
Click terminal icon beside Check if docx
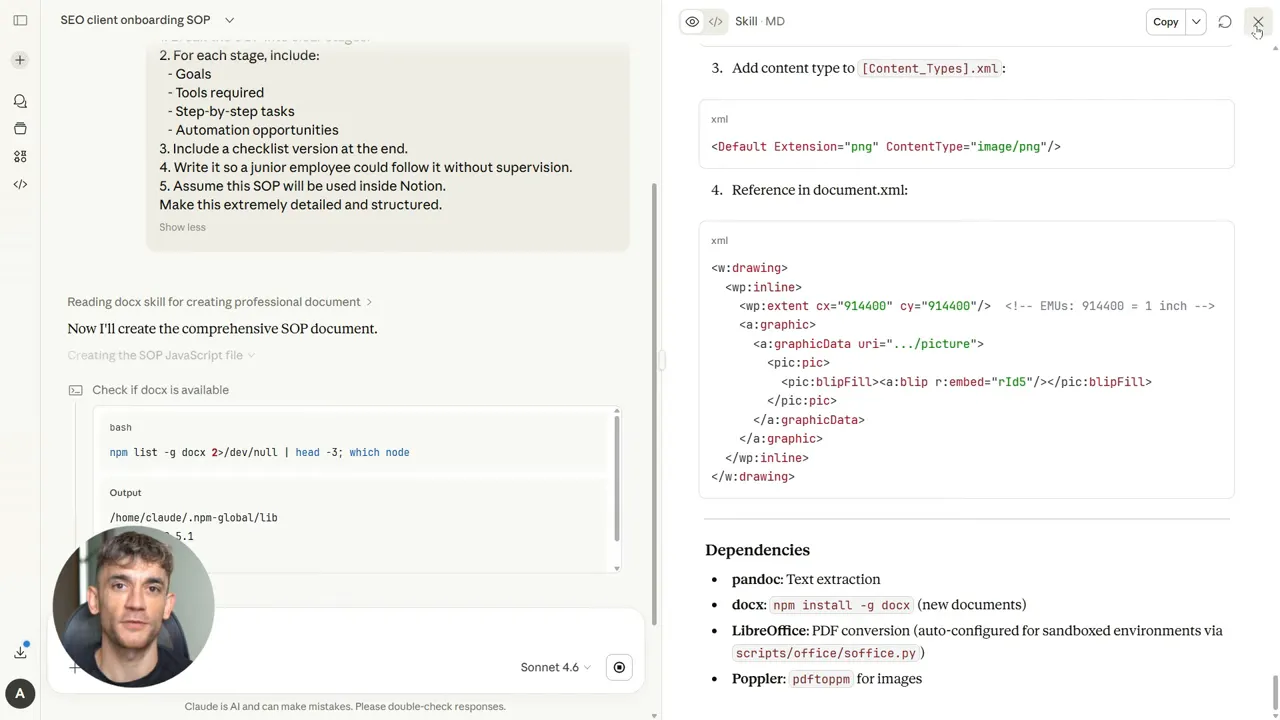tap(75, 390)
